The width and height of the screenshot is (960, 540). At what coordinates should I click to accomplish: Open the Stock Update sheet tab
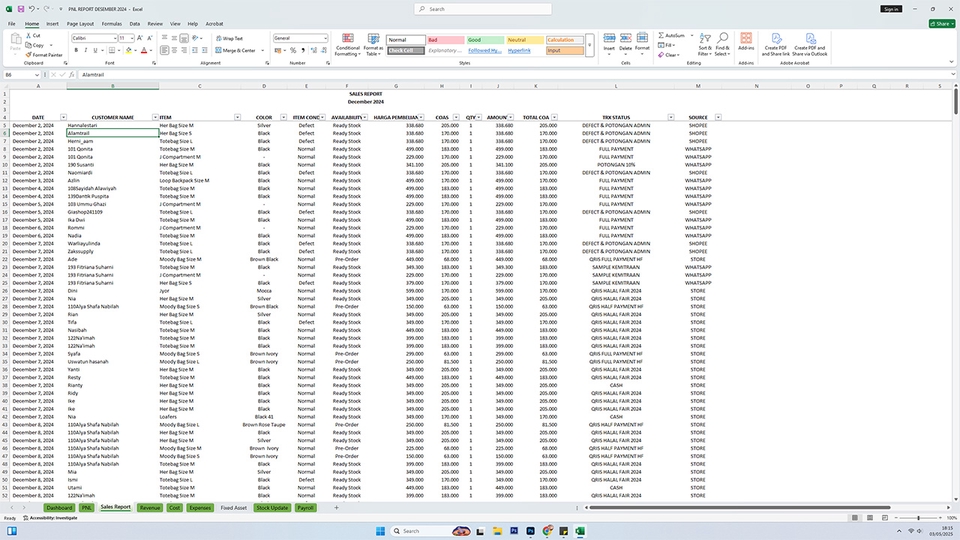272,508
